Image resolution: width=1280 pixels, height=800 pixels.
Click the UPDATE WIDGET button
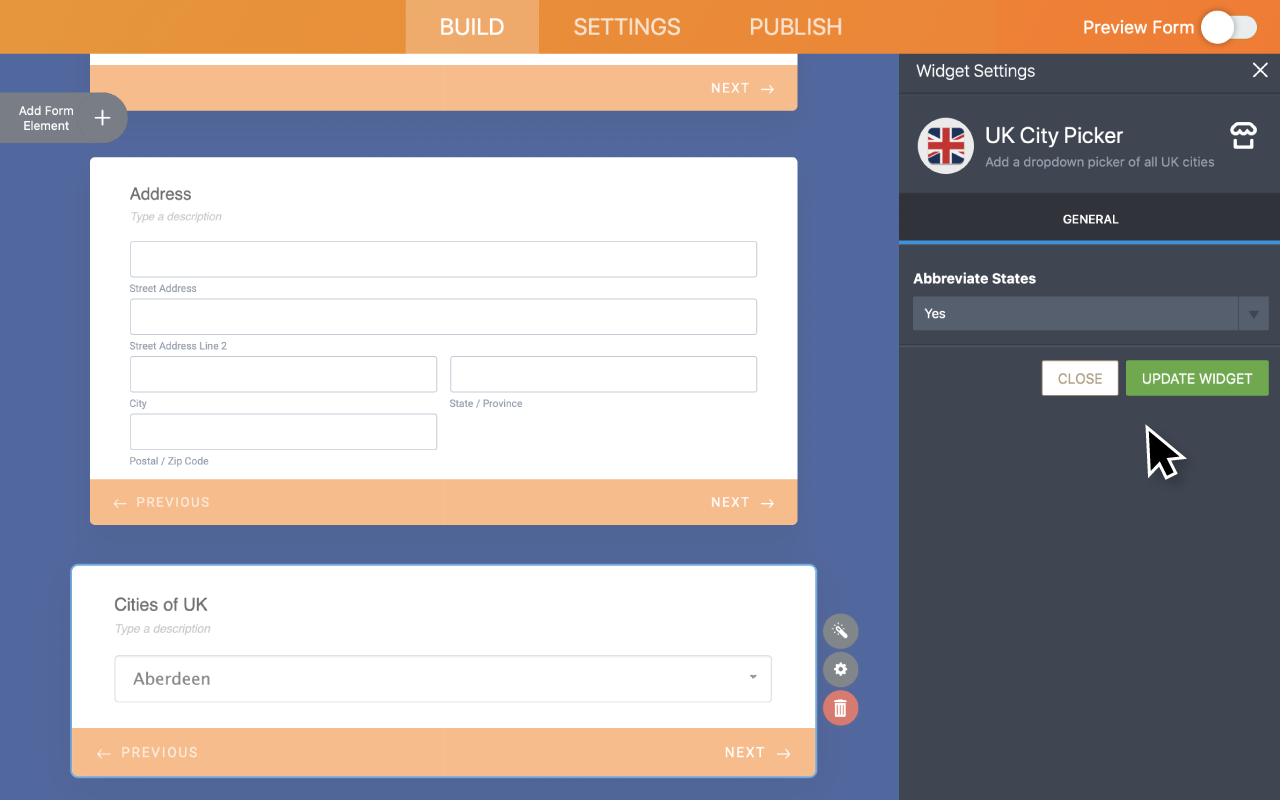pyautogui.click(x=1197, y=378)
